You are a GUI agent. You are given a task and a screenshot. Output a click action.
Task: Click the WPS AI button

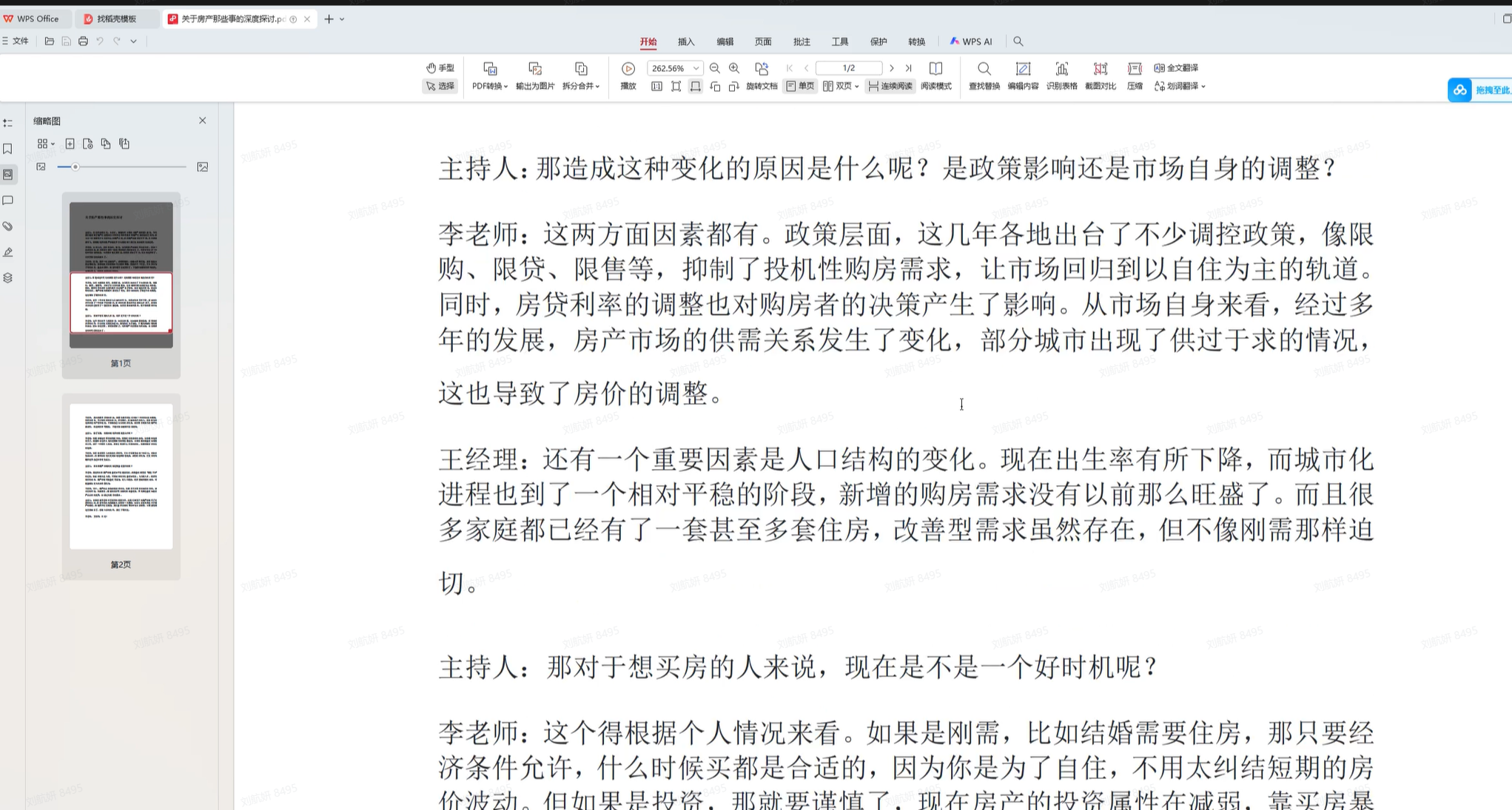pos(971,41)
